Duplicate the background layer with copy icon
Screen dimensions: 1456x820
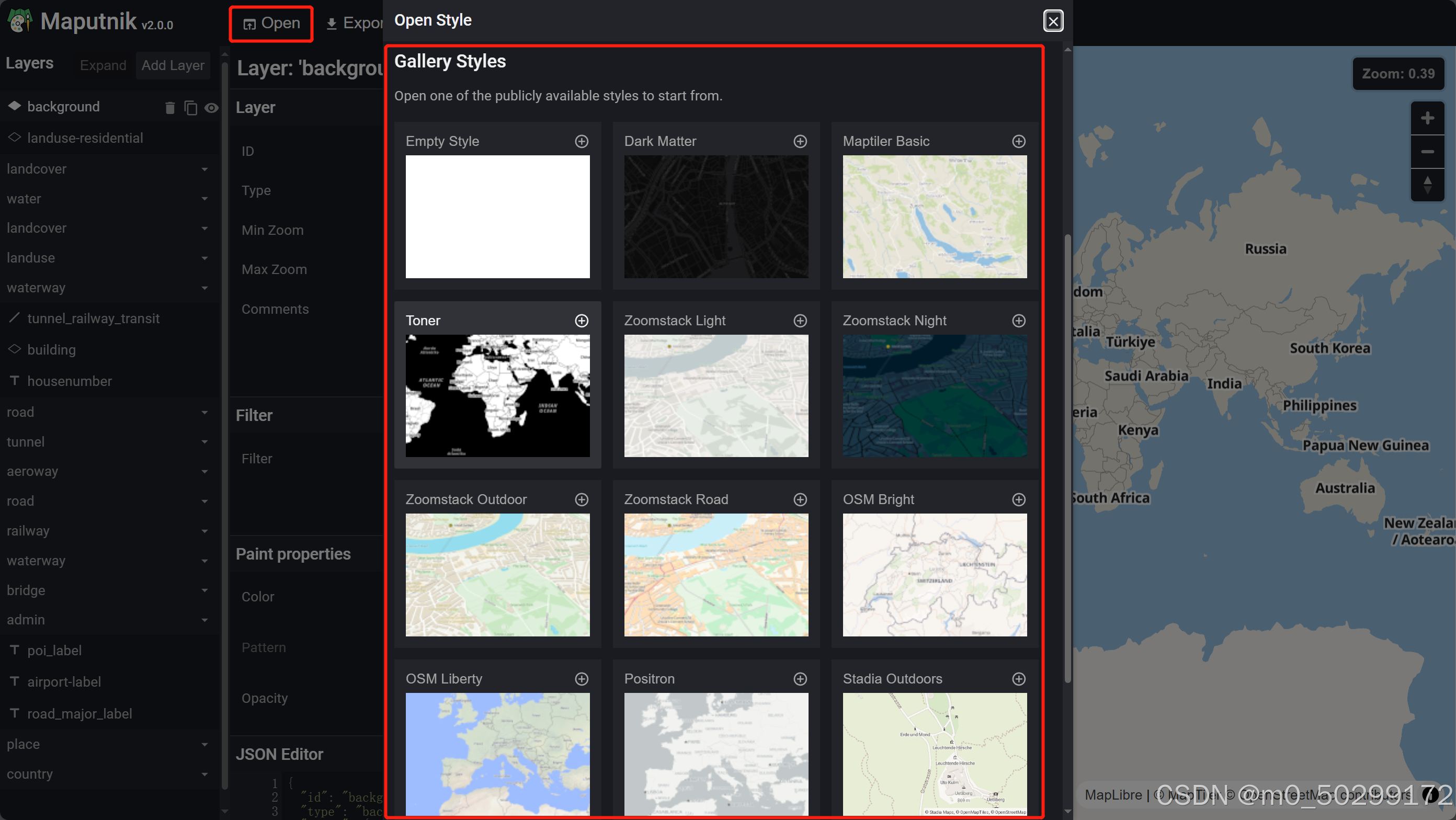(x=190, y=107)
